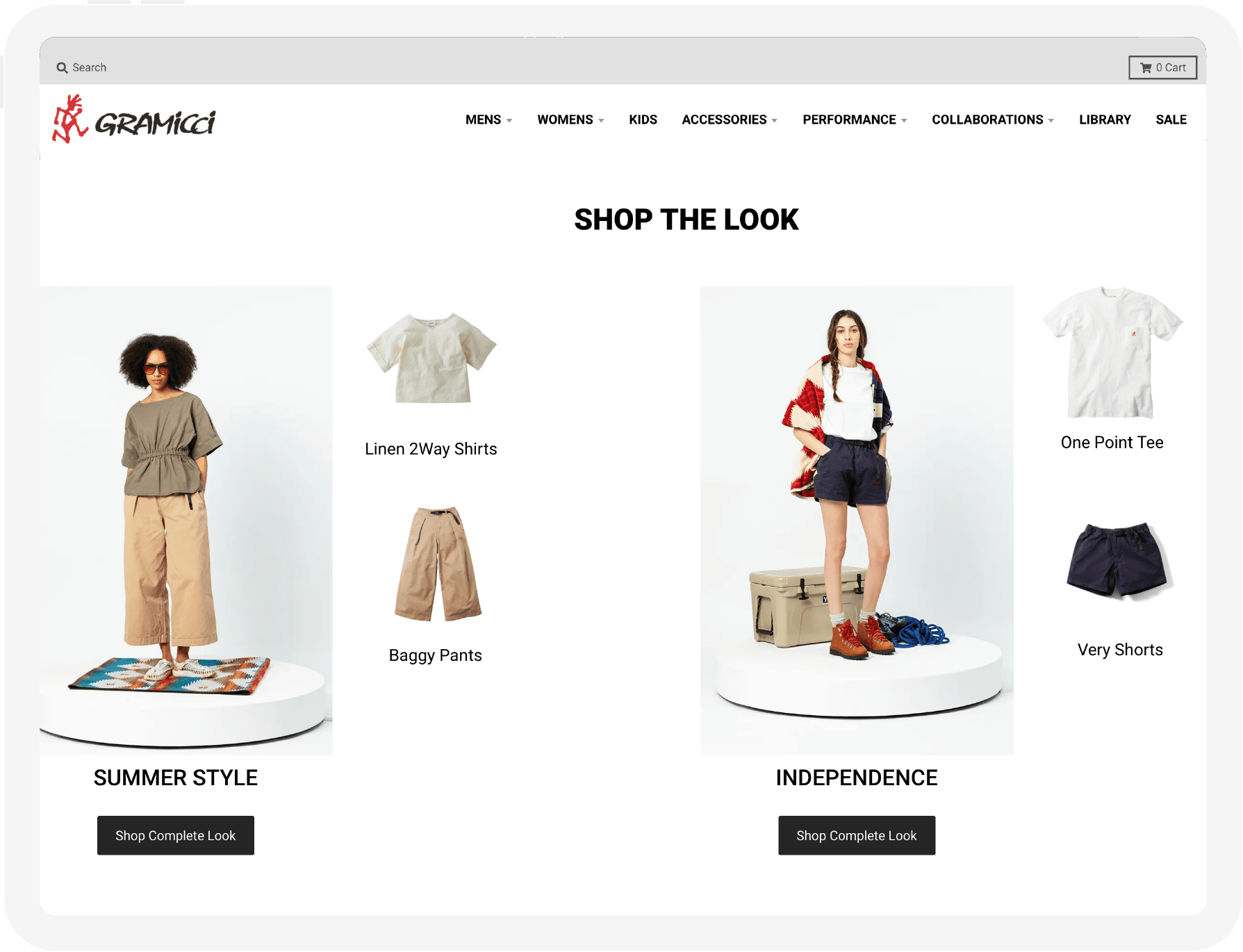
Task: Visit the SALE page
Action: 1171,120
